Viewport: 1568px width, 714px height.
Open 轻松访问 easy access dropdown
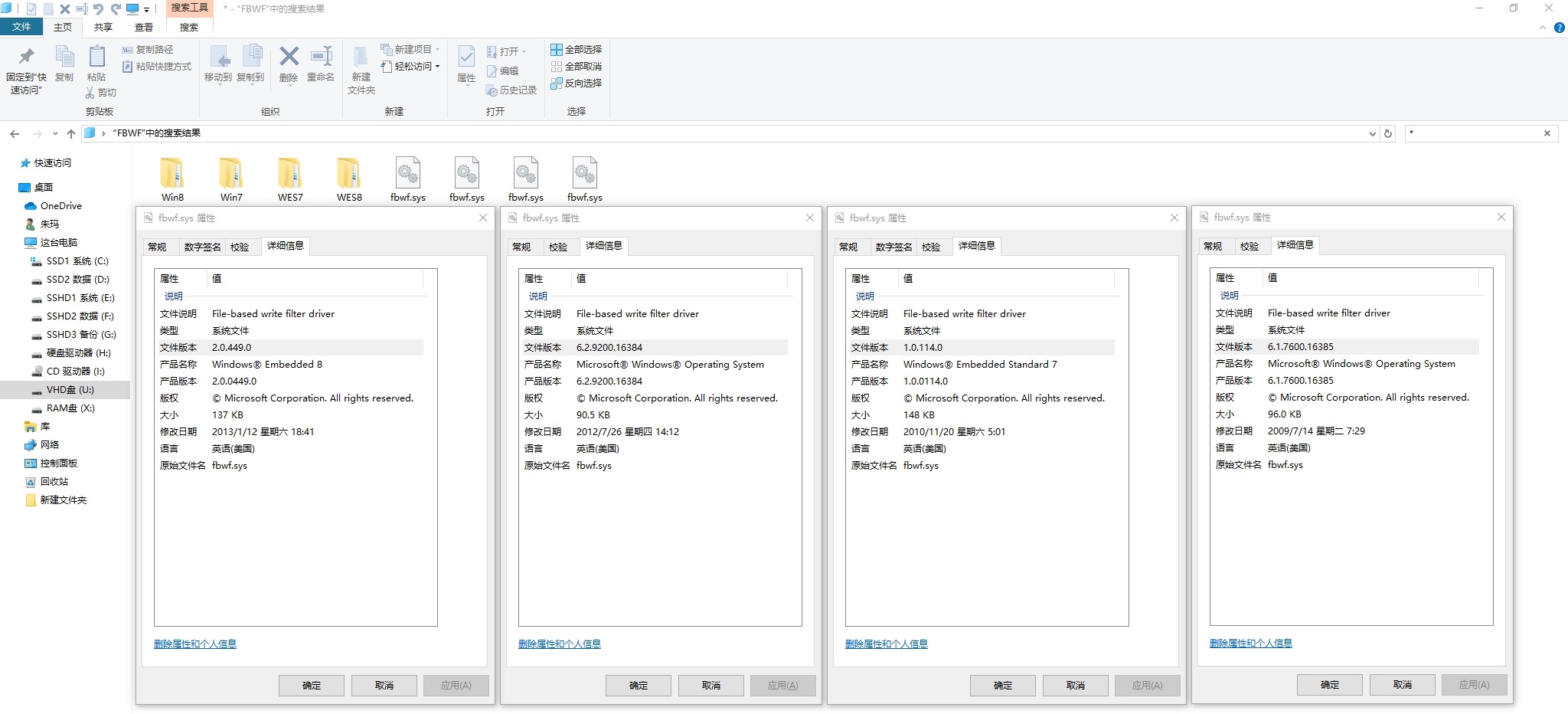click(410, 67)
